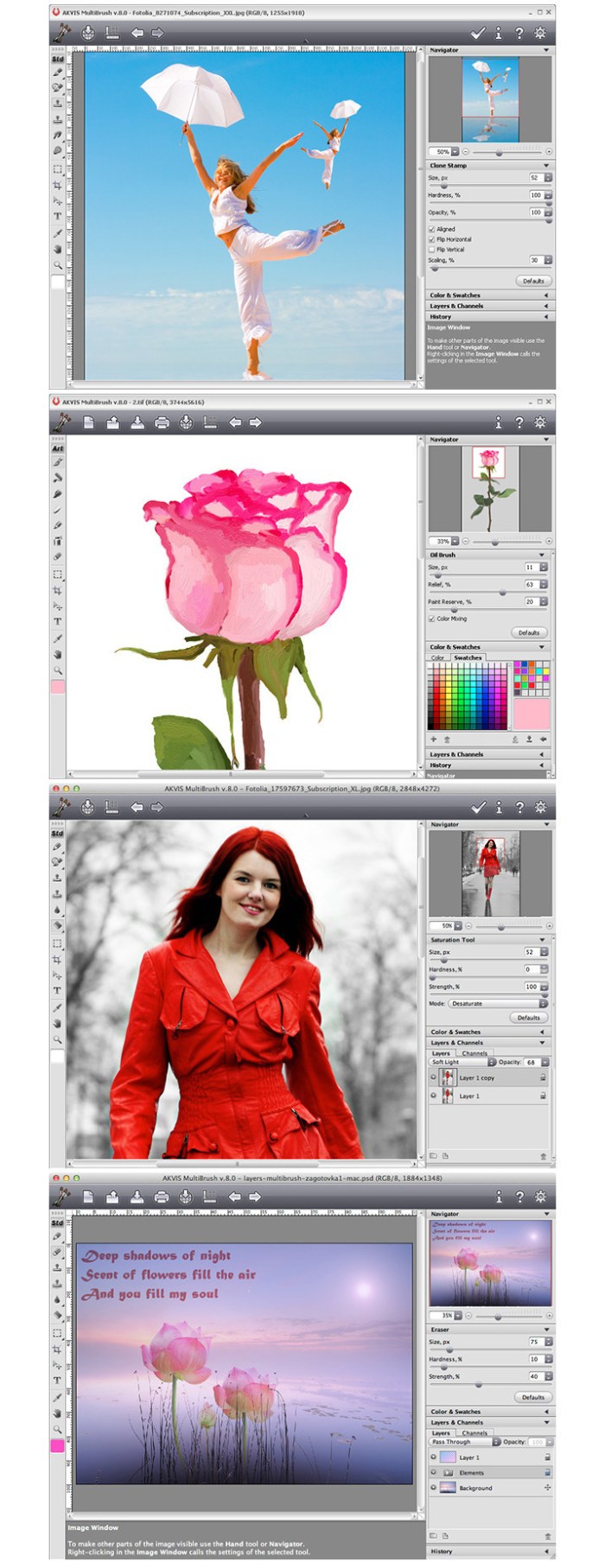Select the Eyedropper tool in the red coat window
The image size is (605, 1568).
(58, 1007)
